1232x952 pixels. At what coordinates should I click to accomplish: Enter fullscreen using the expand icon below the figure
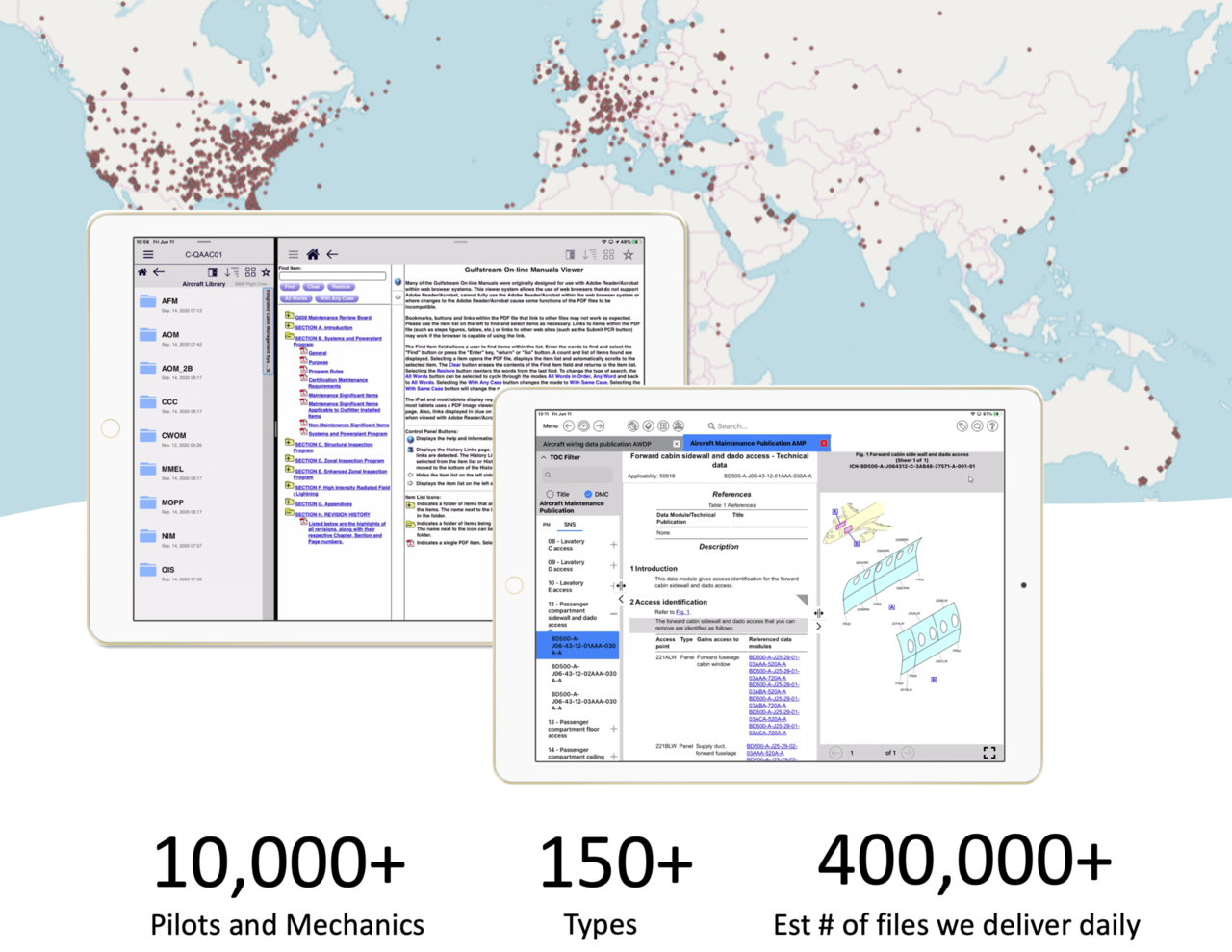[x=989, y=753]
